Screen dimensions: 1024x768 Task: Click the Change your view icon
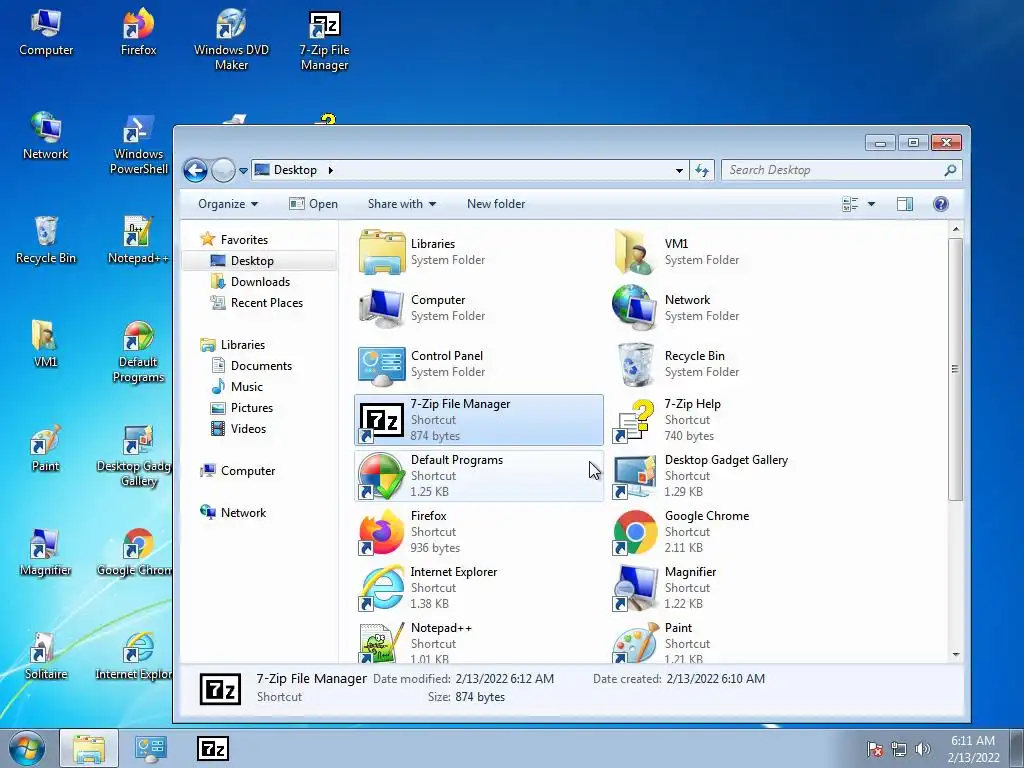click(x=850, y=204)
